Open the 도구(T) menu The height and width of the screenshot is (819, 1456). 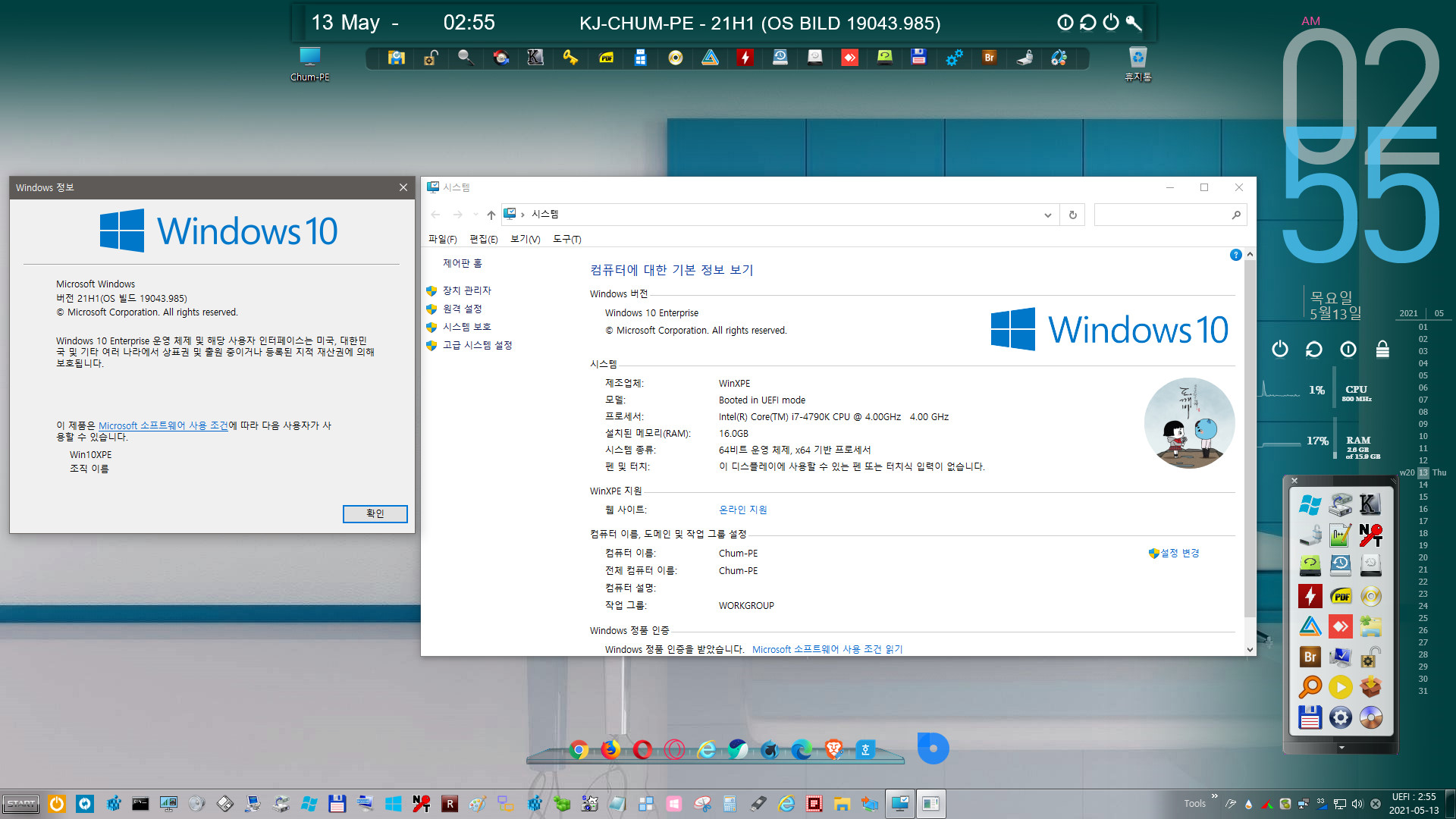coord(566,239)
